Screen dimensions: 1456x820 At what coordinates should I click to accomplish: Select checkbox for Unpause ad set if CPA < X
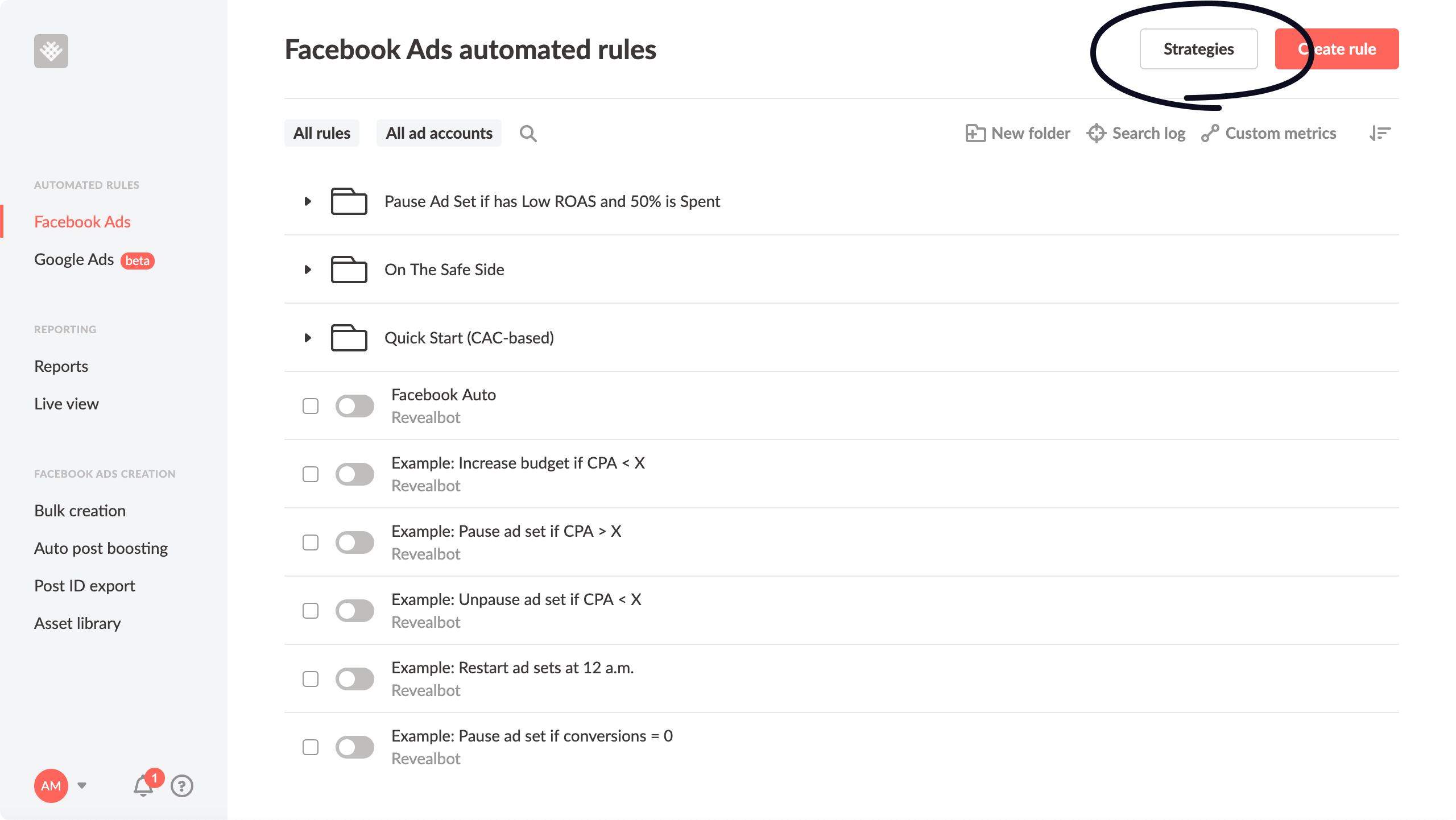point(311,611)
